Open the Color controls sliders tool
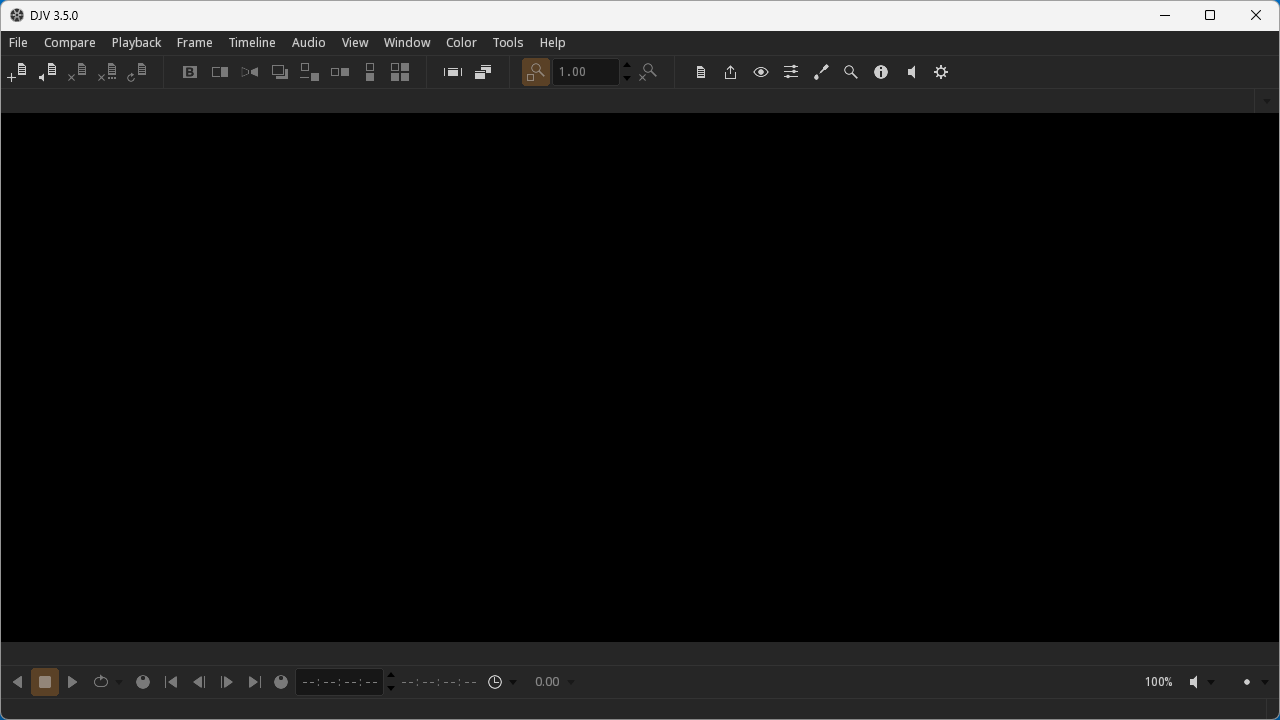The image size is (1280, 720). click(x=791, y=72)
